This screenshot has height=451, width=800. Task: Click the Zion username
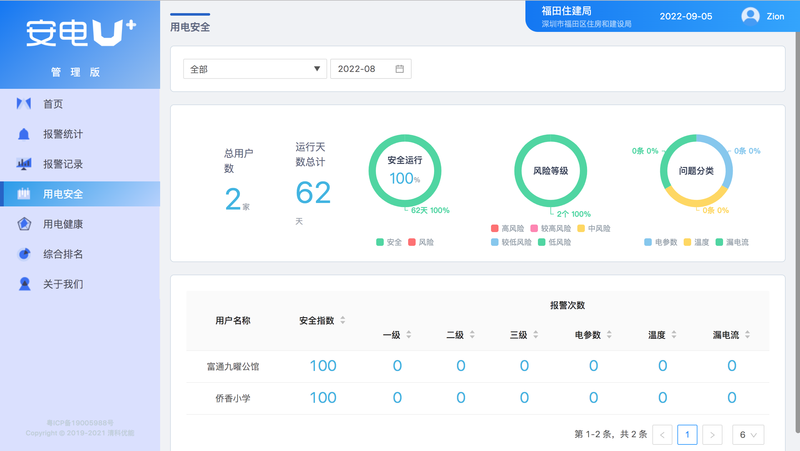(x=775, y=16)
